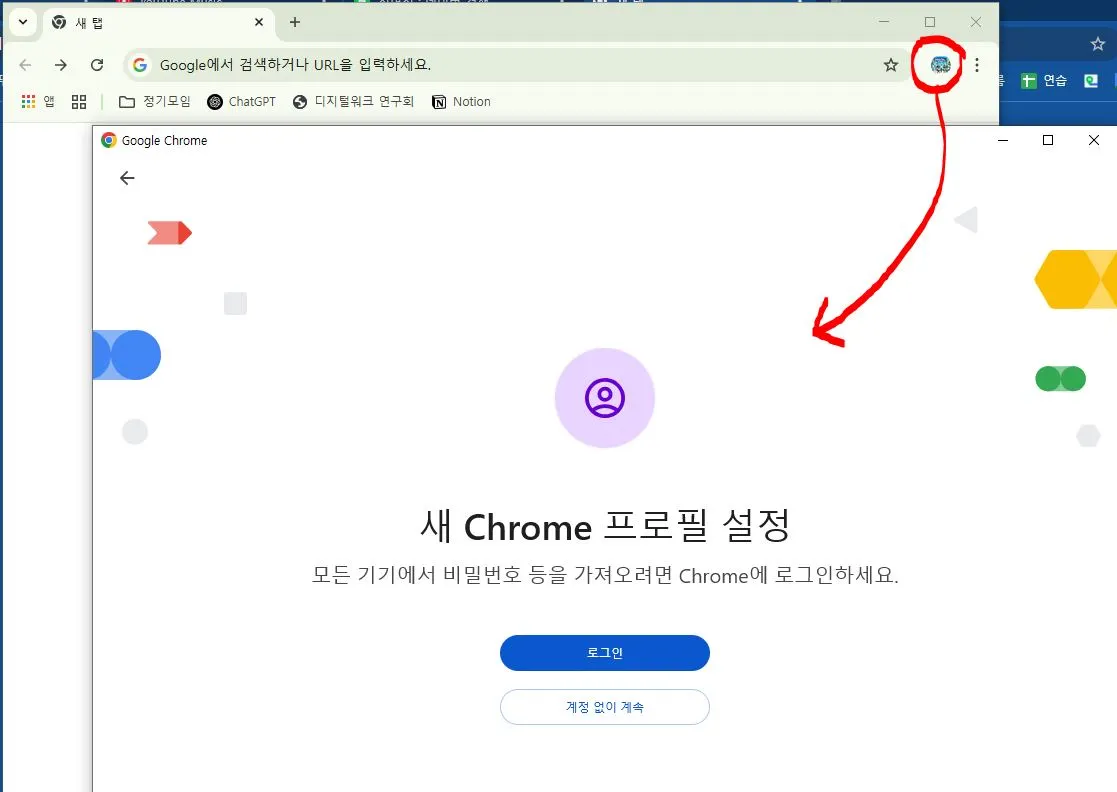Screen dimensions: 1117x792
Task: Open a new tab with plus button
Action: (x=295, y=22)
